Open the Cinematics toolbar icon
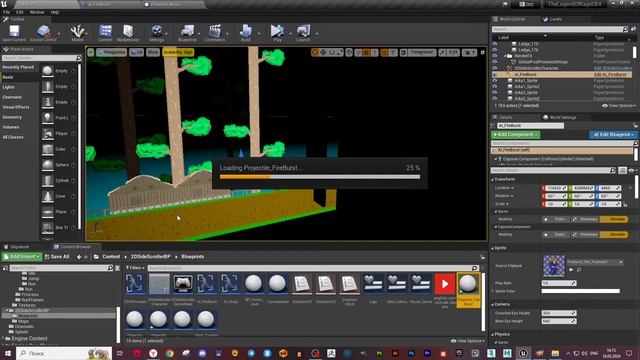Viewport: 640px width, 360px height. [215, 33]
